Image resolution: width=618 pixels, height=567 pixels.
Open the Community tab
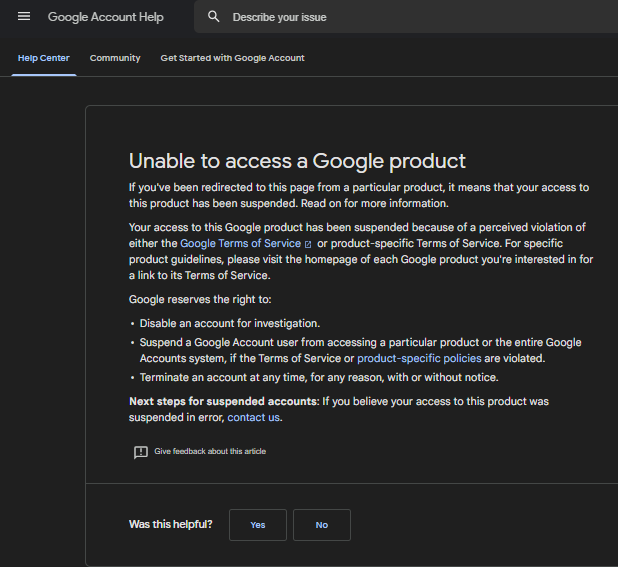click(115, 58)
